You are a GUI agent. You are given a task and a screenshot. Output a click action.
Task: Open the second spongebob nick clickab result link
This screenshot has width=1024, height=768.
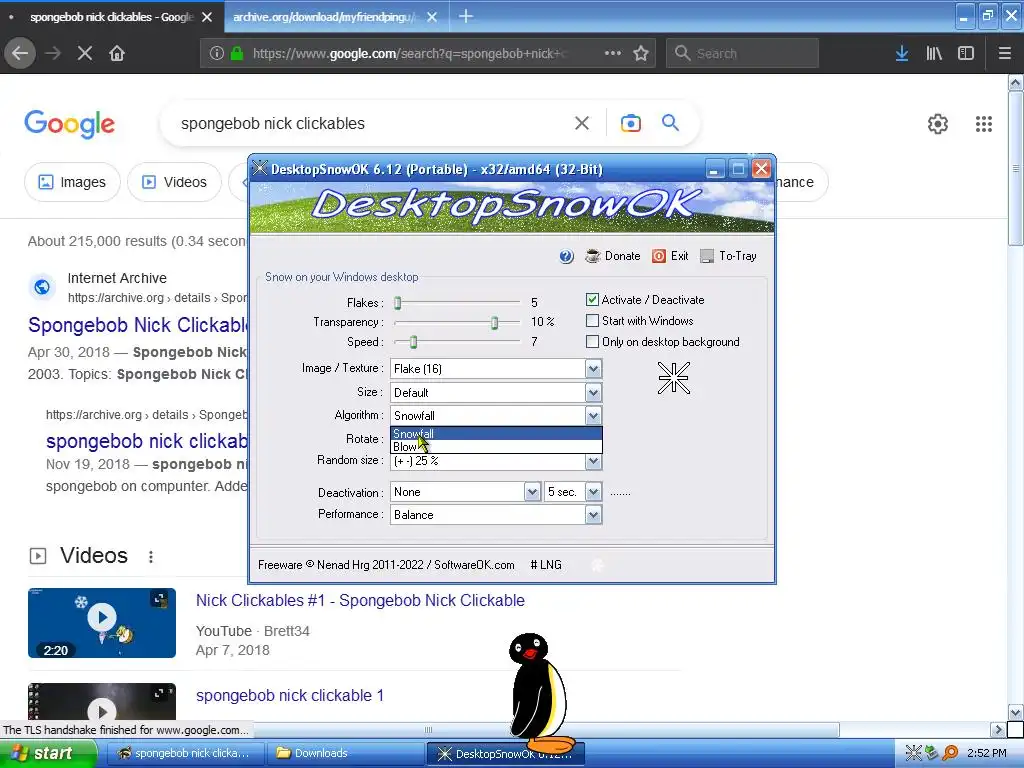tap(147, 441)
